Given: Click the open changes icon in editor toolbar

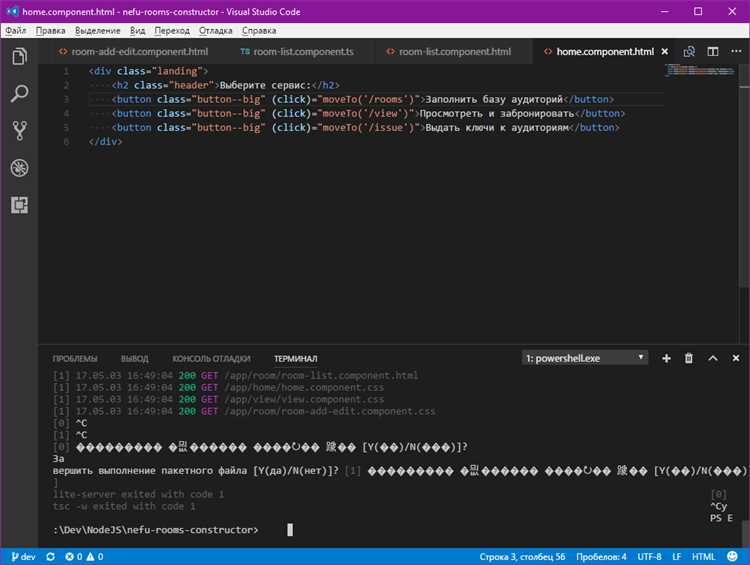Looking at the screenshot, I should point(689,52).
